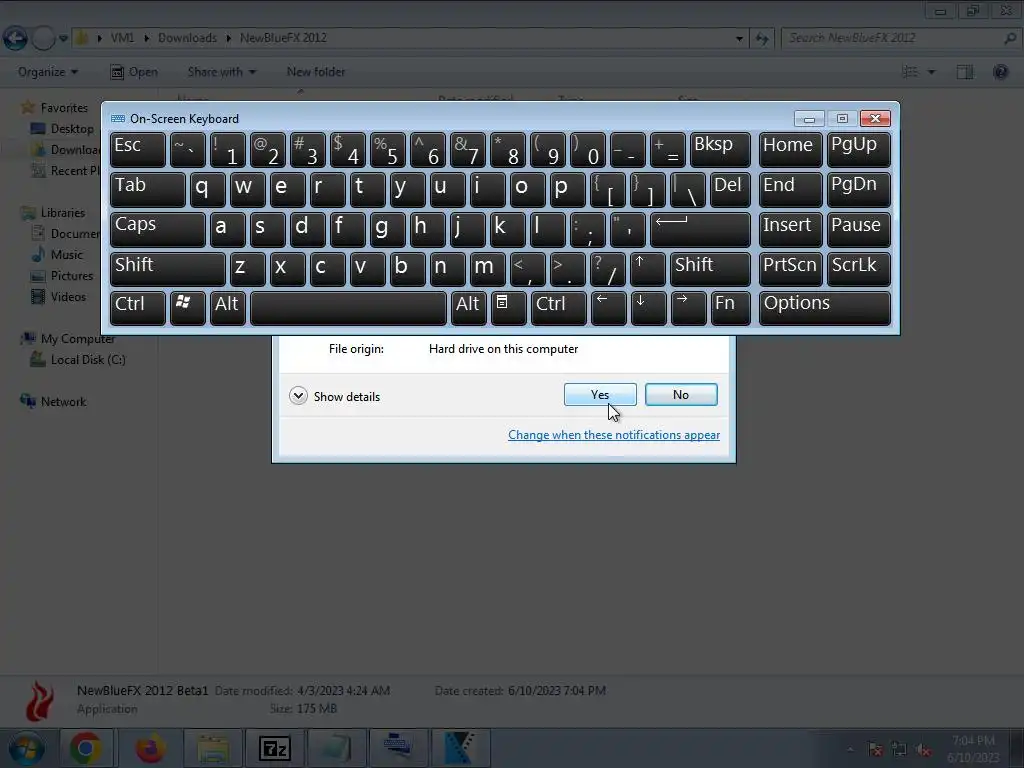Tap the question mark slash key
This screenshot has width=1024, height=768.
(x=607, y=270)
